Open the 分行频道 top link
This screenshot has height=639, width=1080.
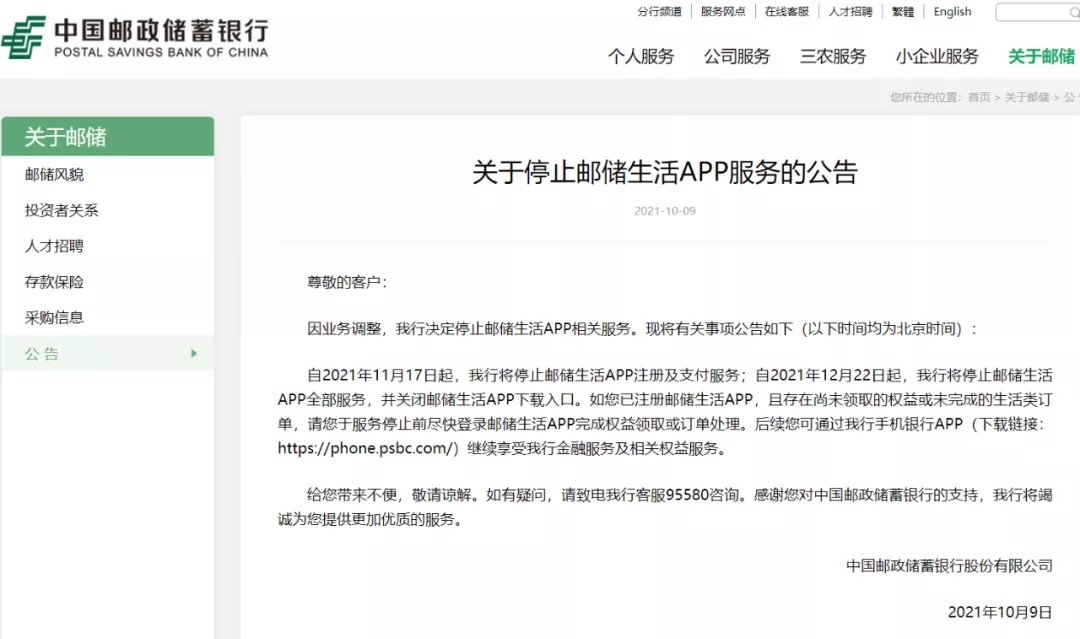pyautogui.click(x=659, y=12)
